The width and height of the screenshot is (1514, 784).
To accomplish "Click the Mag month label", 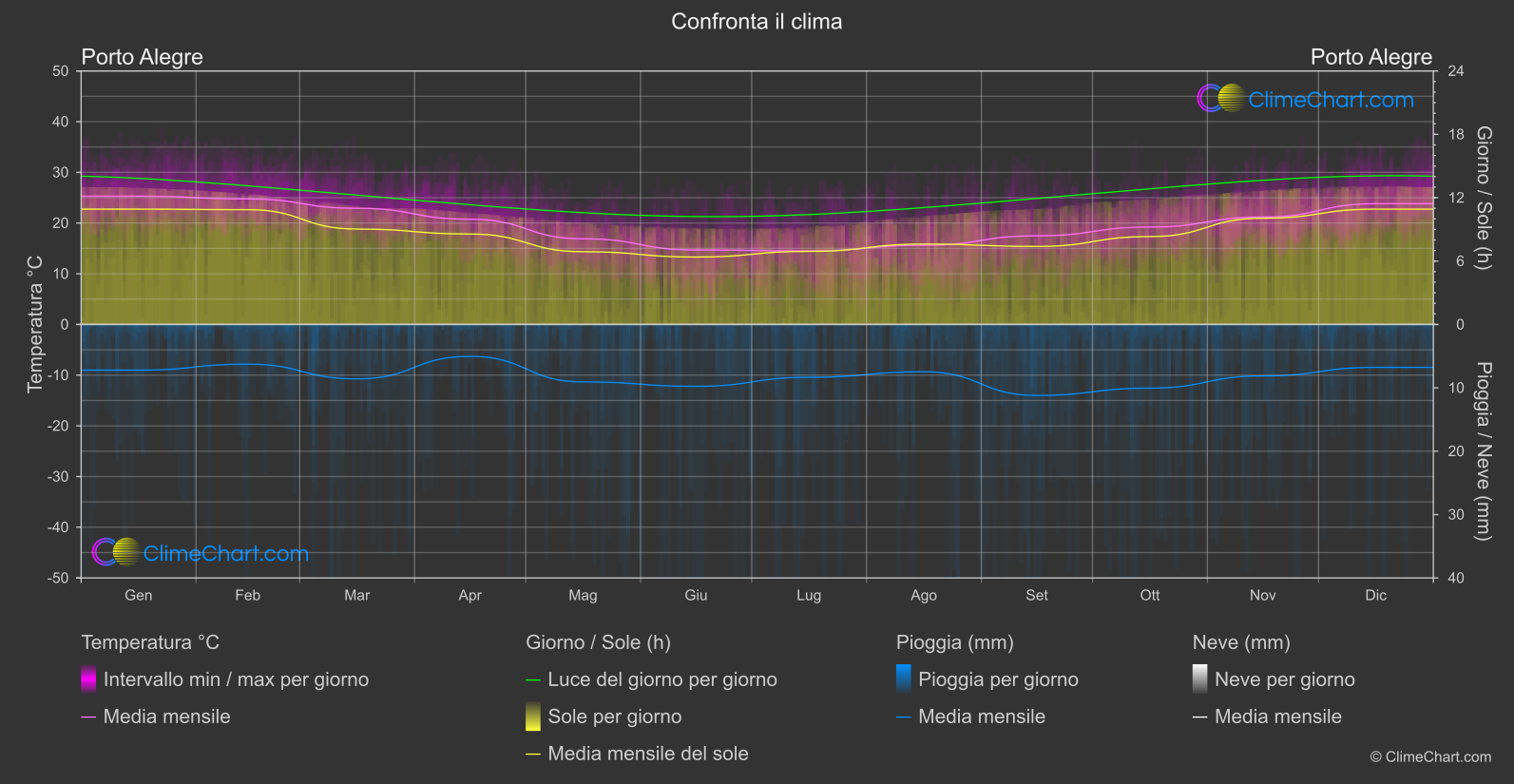I will pos(584,595).
